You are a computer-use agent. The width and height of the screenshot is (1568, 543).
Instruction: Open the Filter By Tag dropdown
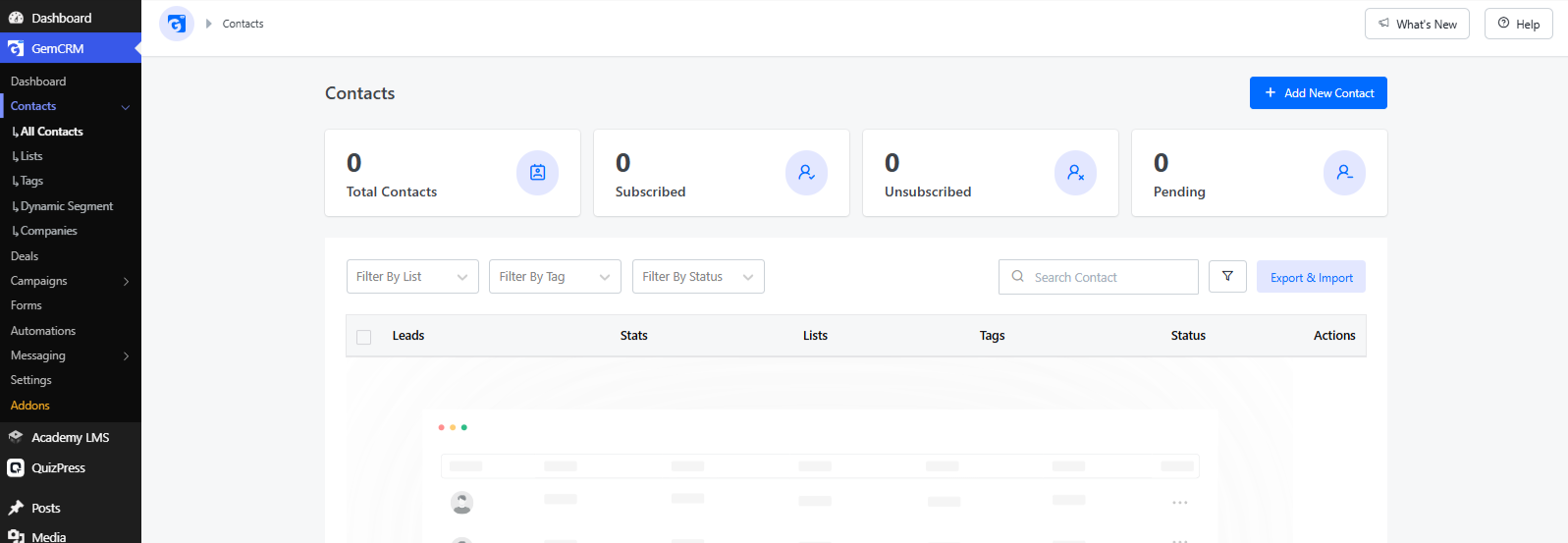pyautogui.click(x=555, y=277)
